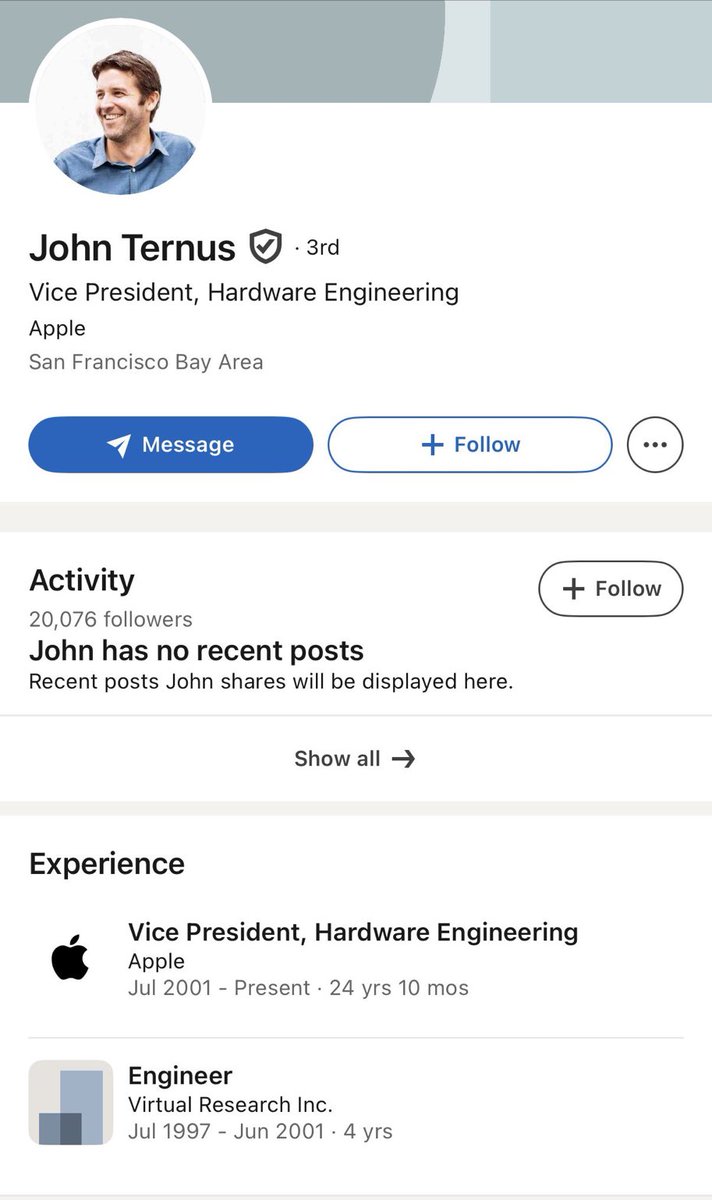
Task: Show all activity
Action: (x=356, y=759)
